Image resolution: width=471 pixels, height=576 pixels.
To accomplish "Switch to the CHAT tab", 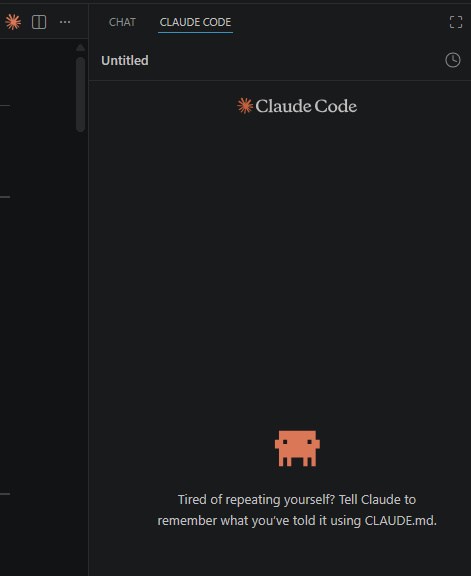I will [x=122, y=22].
